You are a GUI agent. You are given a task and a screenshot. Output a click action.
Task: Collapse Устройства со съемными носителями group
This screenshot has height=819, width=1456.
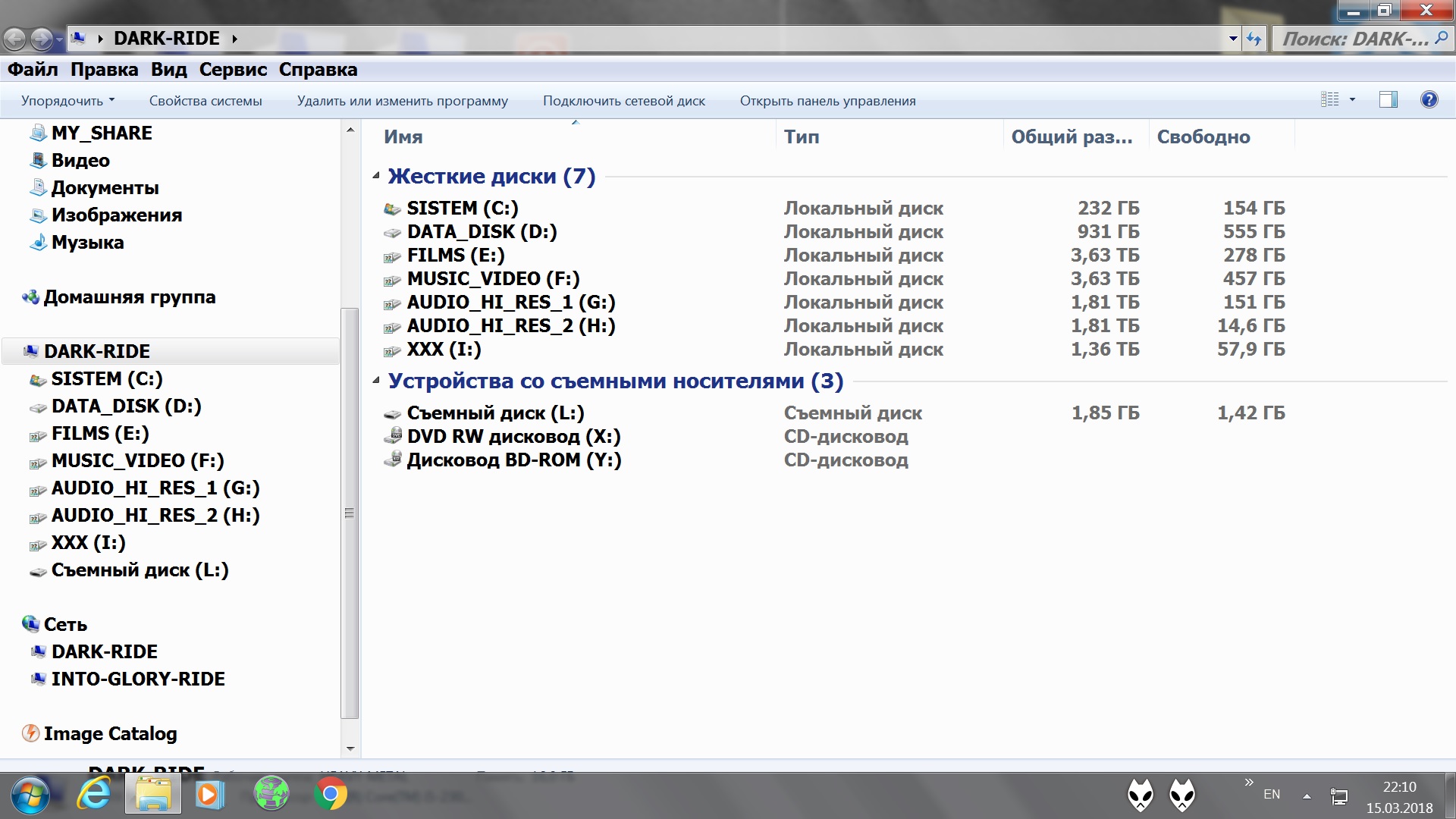coord(376,381)
